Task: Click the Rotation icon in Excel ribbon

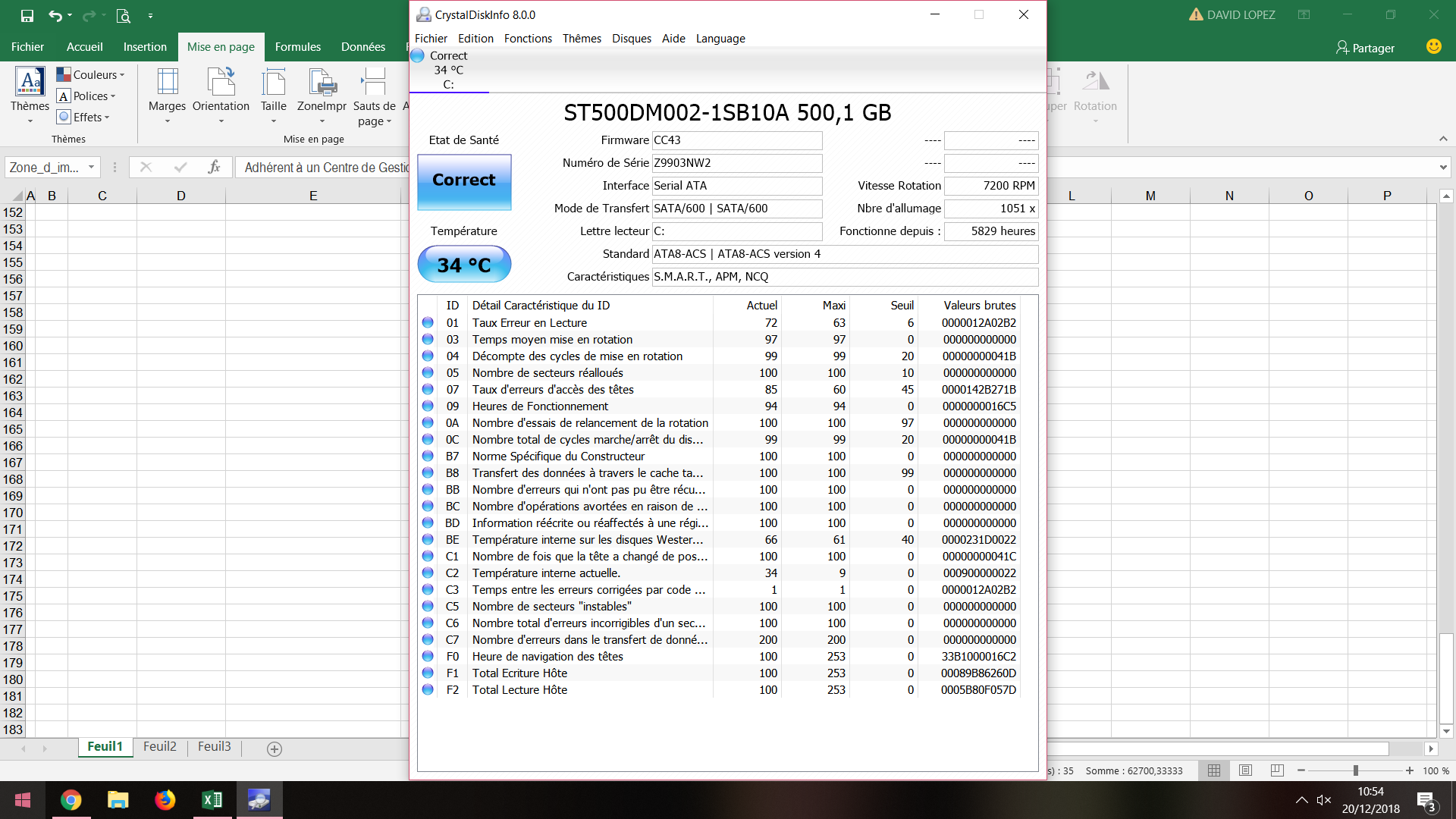Action: 1095,82
